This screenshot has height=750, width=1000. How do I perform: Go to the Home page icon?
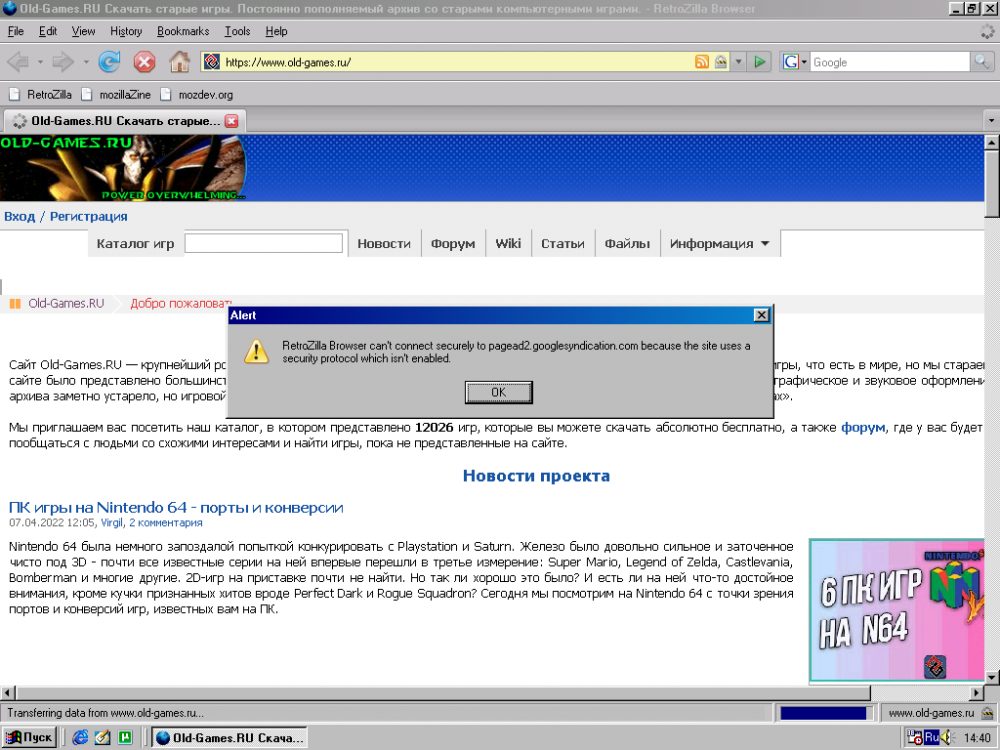click(179, 62)
